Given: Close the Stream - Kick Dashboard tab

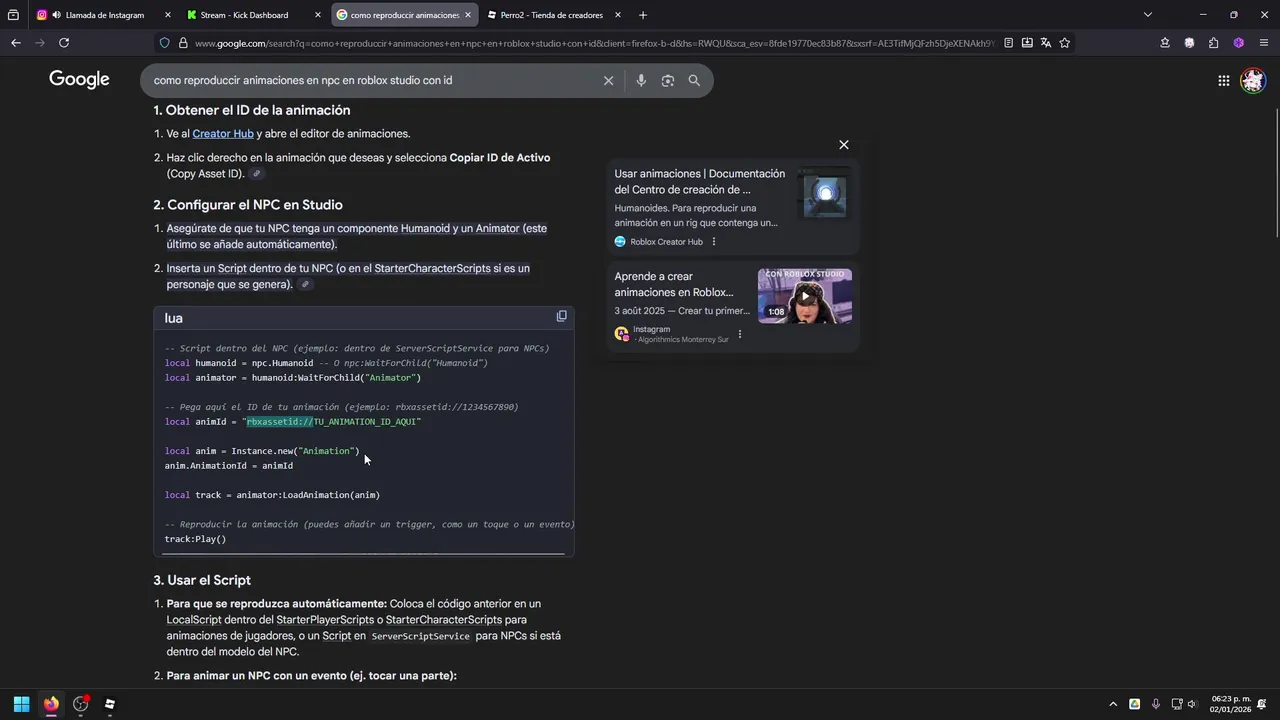Looking at the screenshot, I should [318, 15].
